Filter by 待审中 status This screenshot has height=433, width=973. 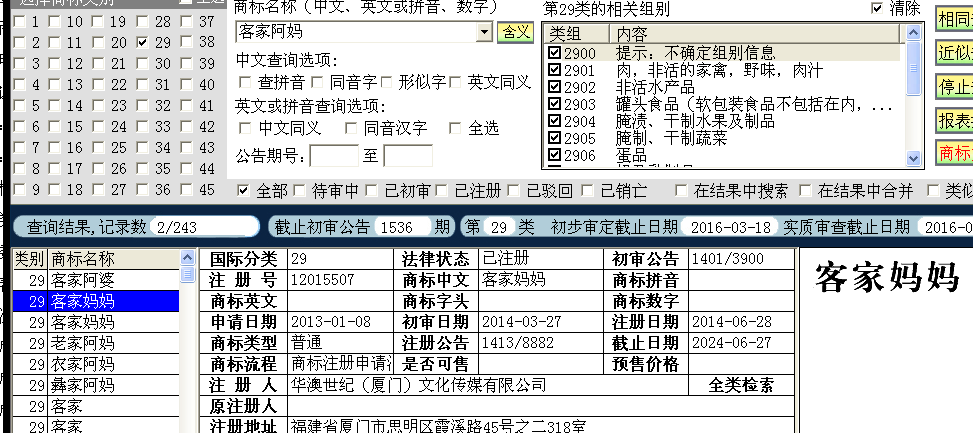299,190
